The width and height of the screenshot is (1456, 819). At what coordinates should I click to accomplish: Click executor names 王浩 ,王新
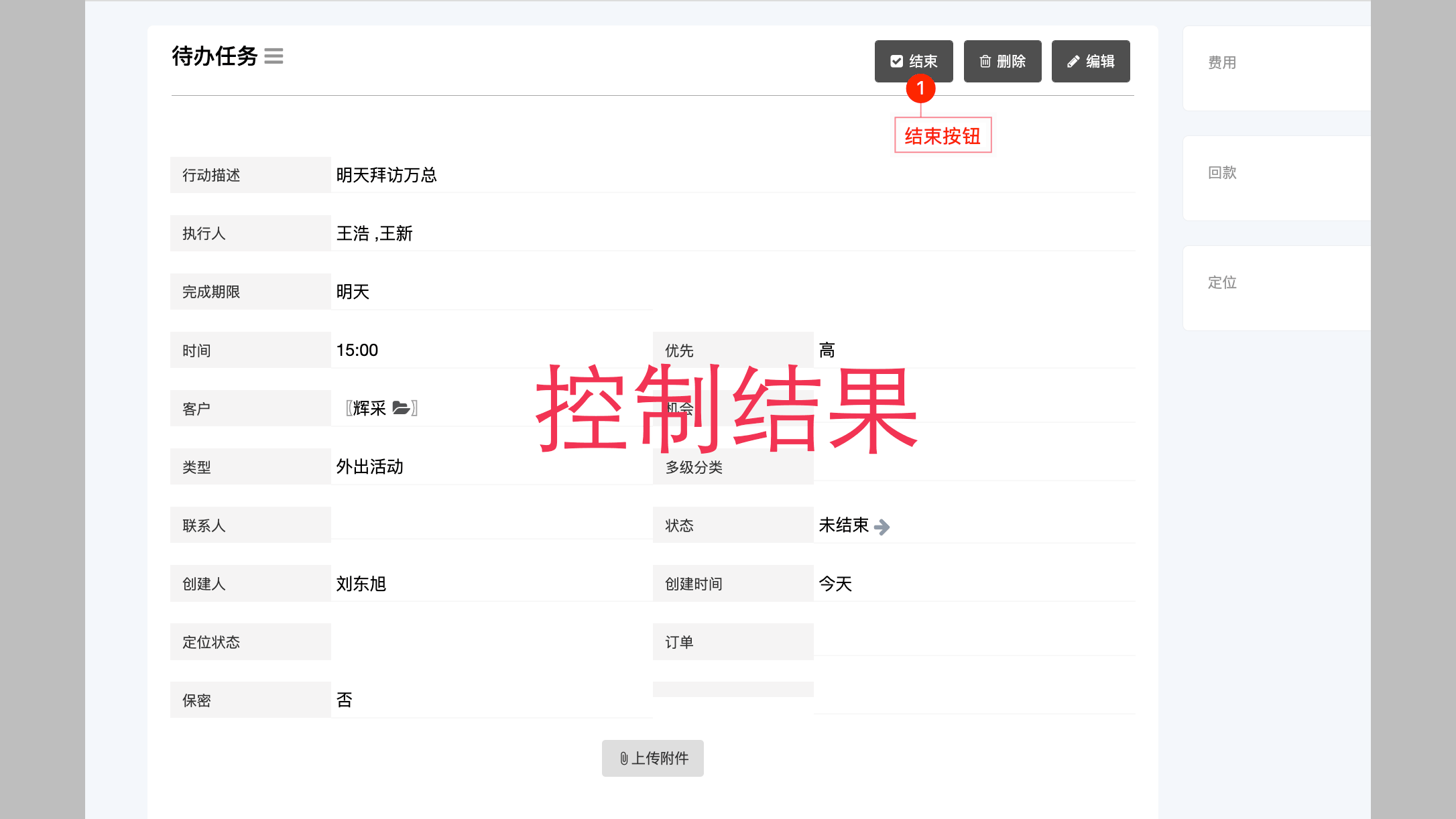[x=374, y=233]
